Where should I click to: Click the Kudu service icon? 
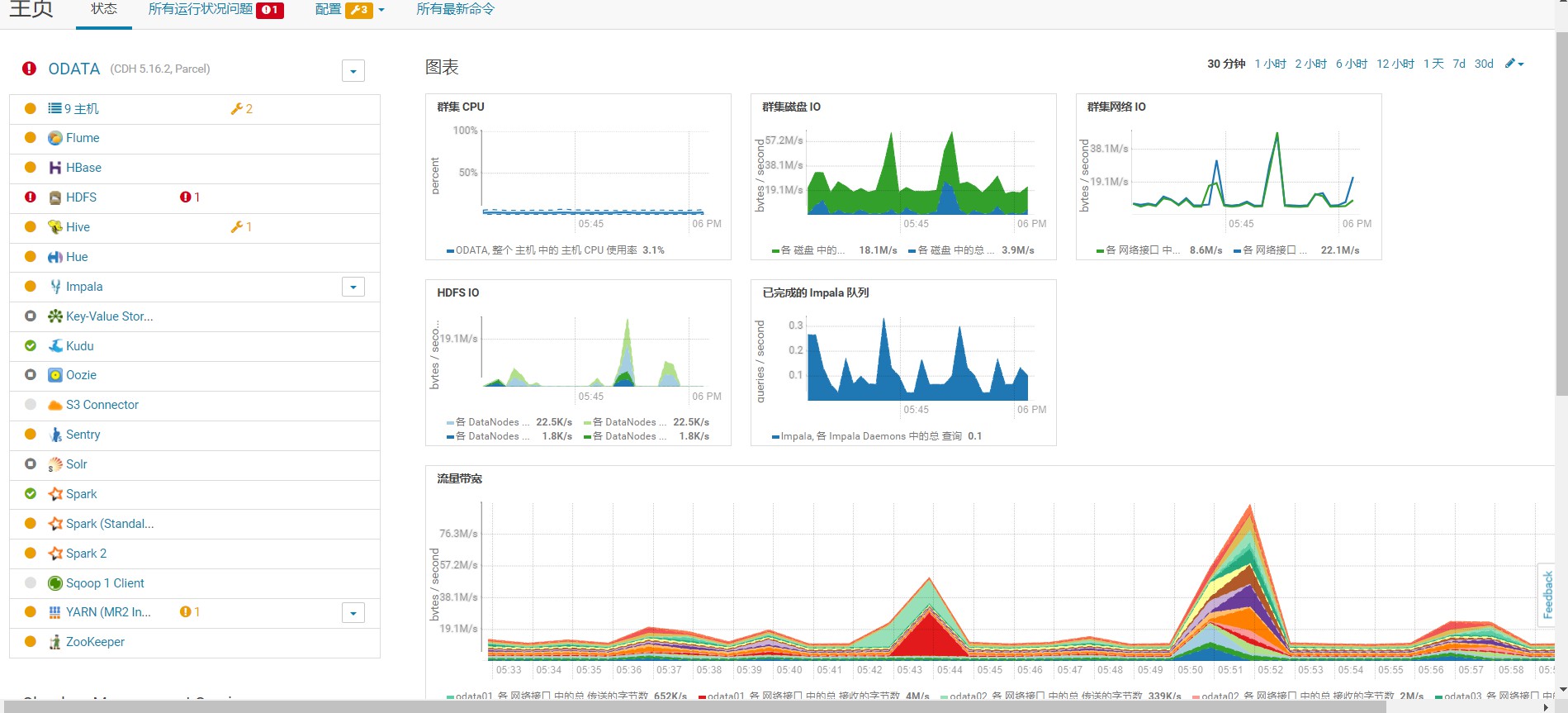pos(55,346)
